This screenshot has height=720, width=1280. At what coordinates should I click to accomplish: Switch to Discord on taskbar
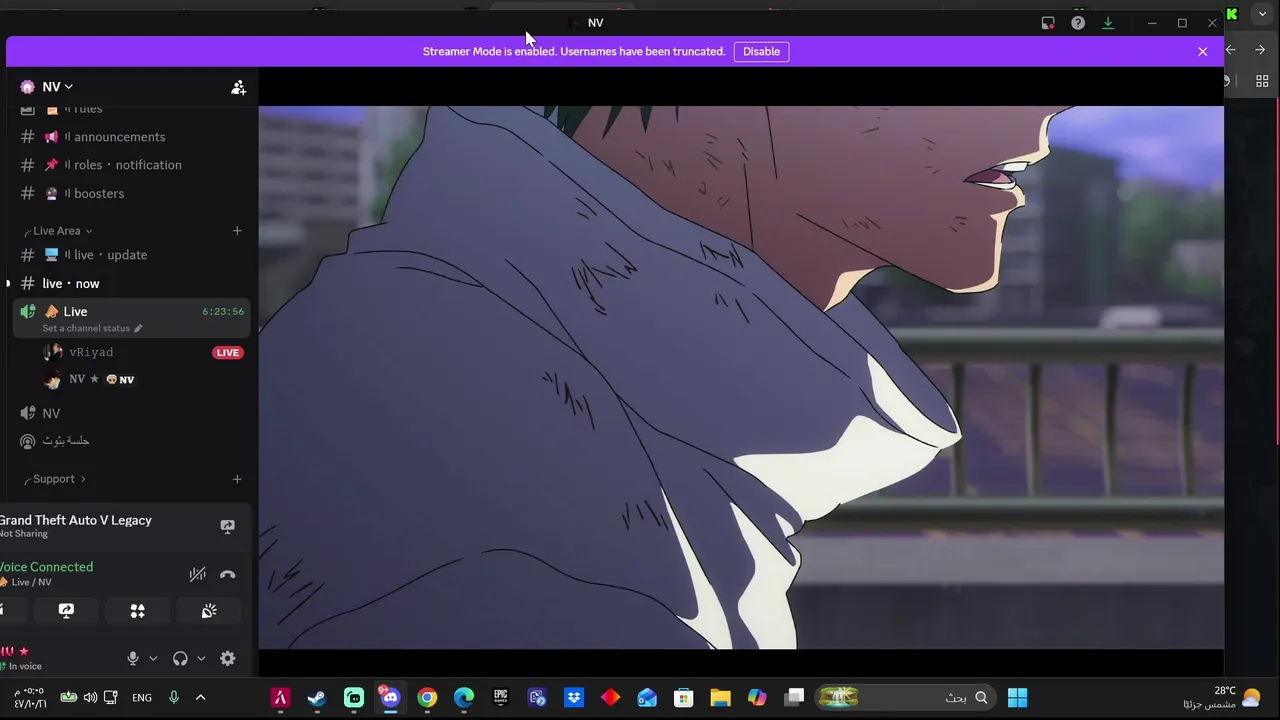point(390,698)
